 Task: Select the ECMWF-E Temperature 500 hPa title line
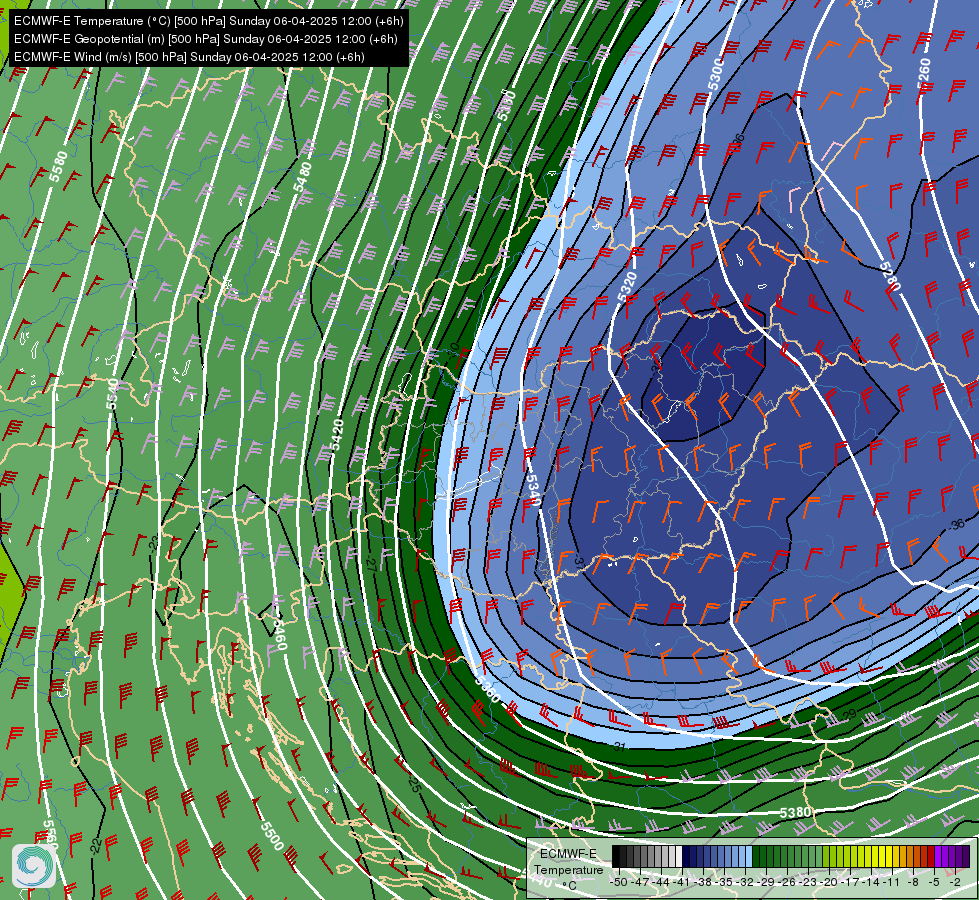pyautogui.click(x=209, y=21)
